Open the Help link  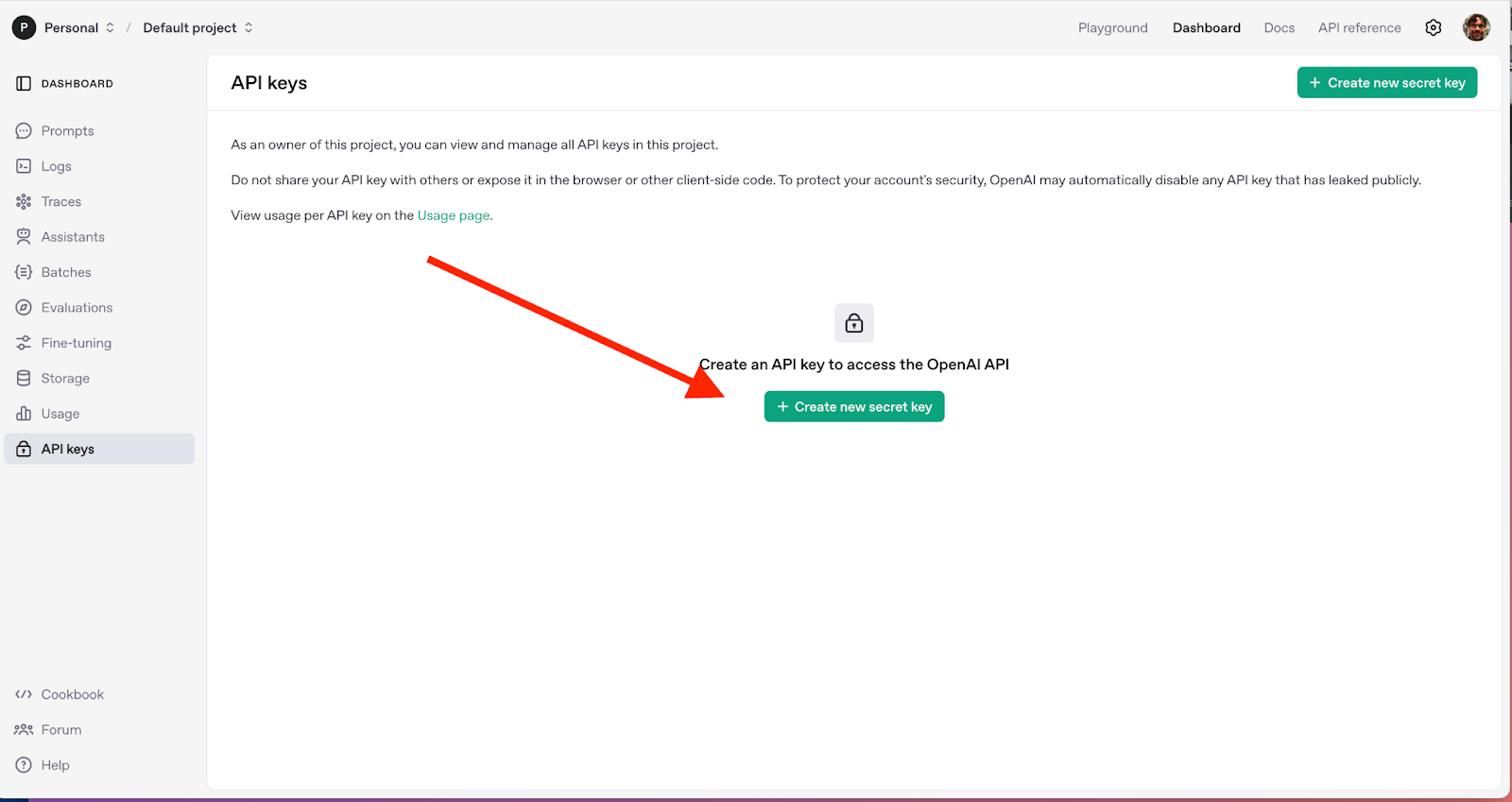[x=55, y=765]
